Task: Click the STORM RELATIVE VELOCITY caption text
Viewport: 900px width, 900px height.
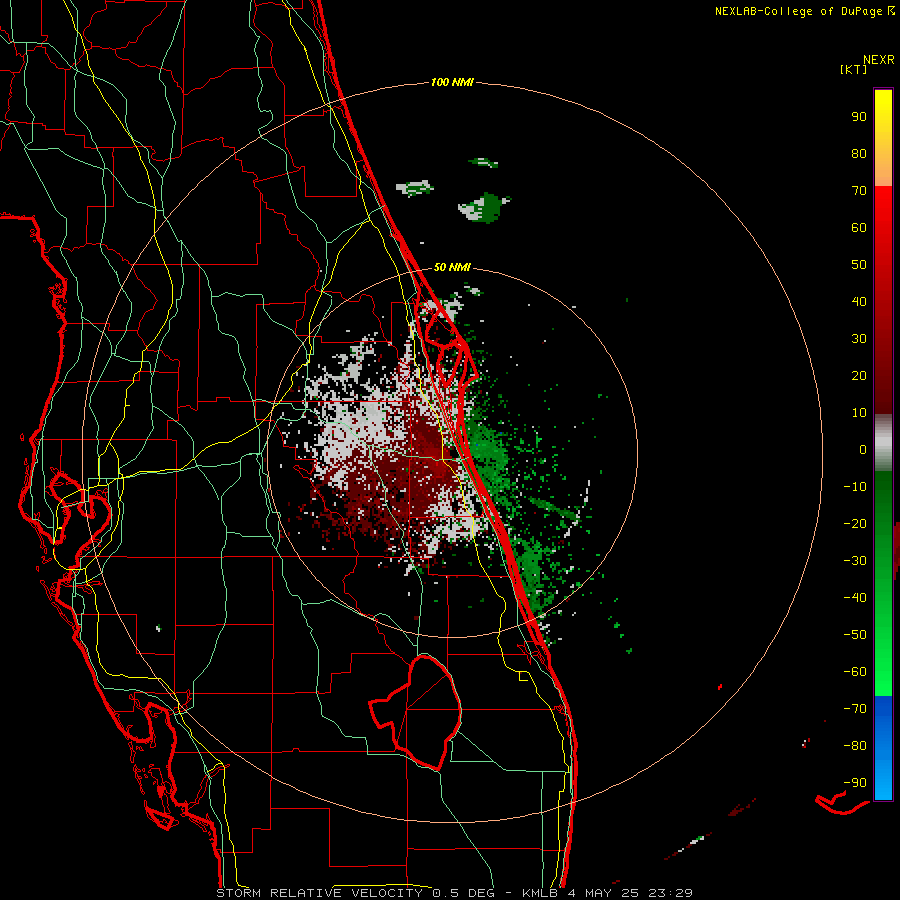Action: pos(320,893)
